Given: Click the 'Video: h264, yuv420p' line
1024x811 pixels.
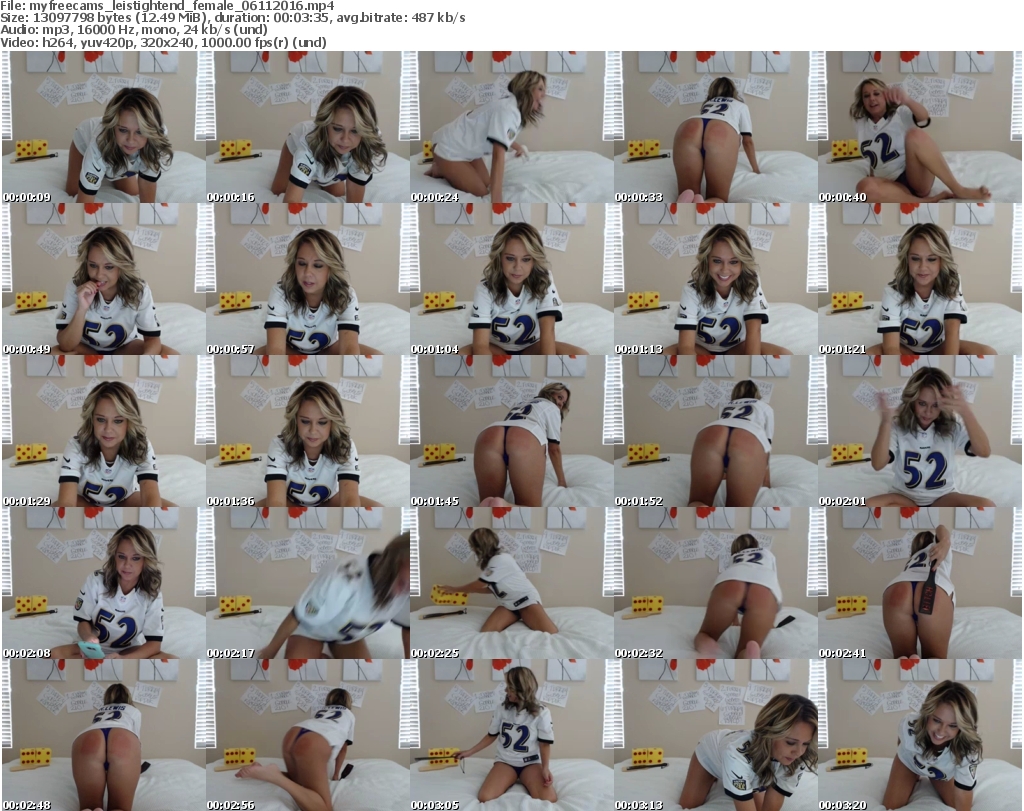Looking at the screenshot, I should point(163,42).
